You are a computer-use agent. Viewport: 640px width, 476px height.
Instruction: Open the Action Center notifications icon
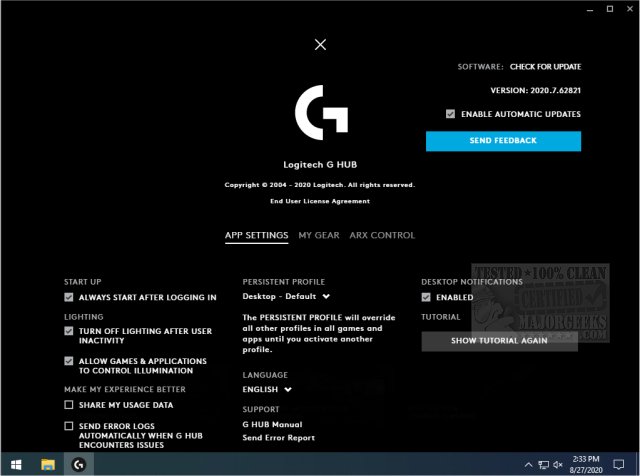coord(619,465)
